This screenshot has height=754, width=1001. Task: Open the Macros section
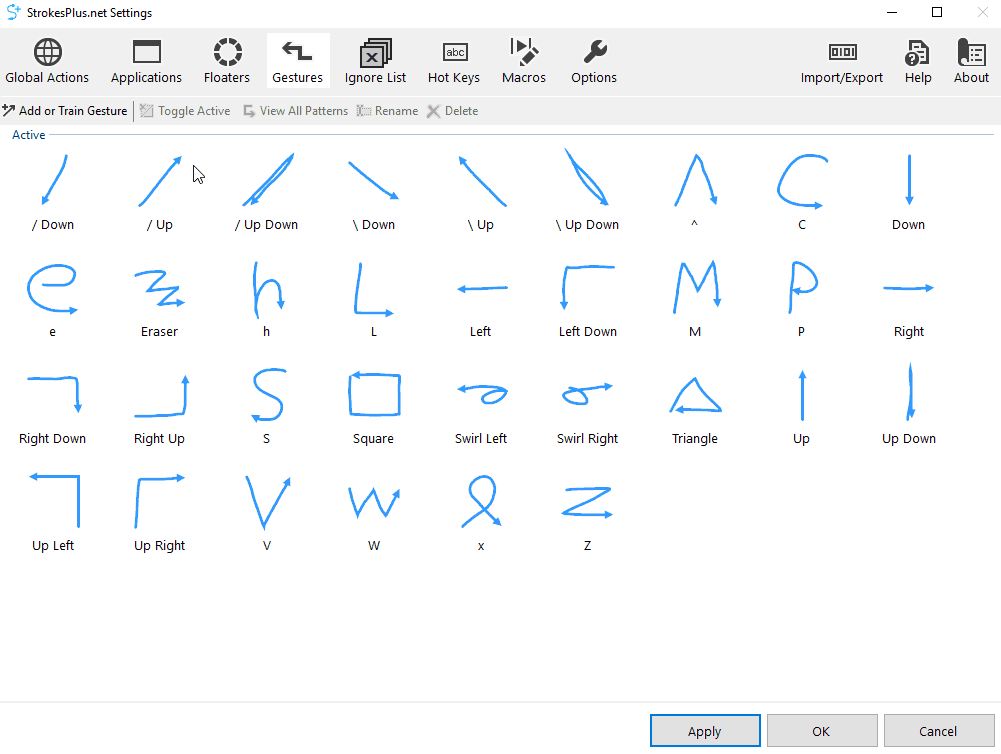click(524, 61)
